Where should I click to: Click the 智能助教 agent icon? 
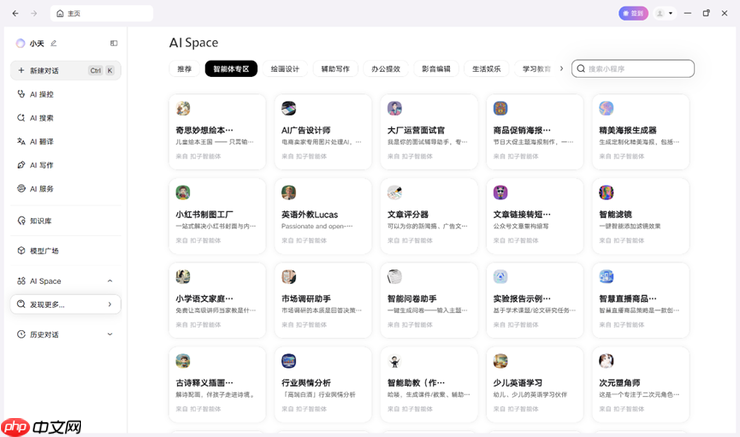click(395, 361)
